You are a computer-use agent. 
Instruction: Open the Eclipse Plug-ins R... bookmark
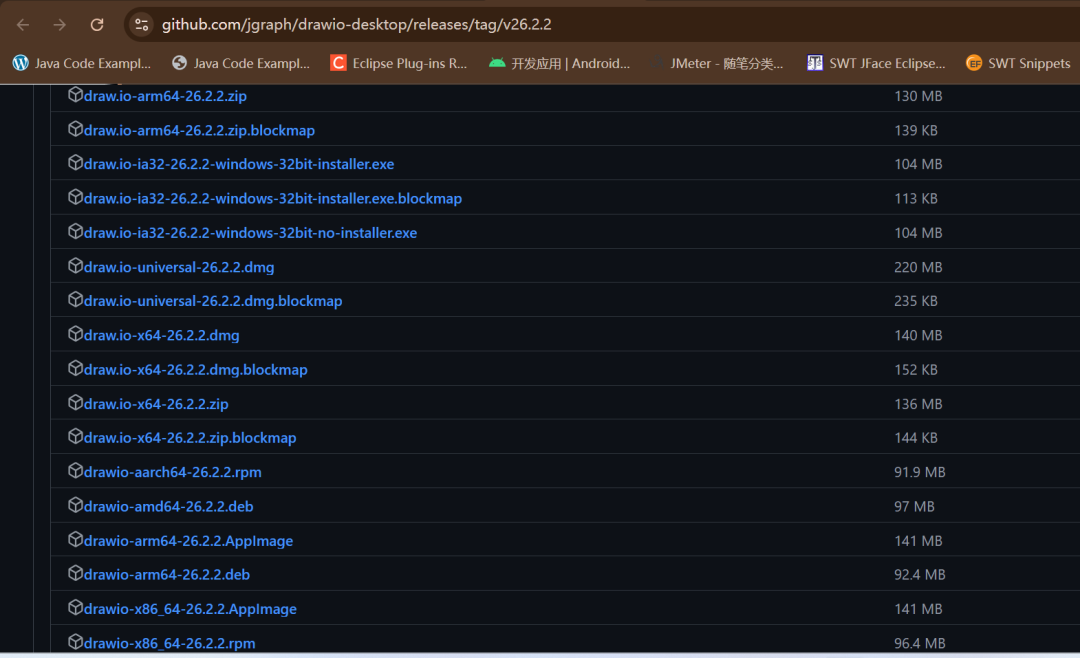[x=399, y=63]
